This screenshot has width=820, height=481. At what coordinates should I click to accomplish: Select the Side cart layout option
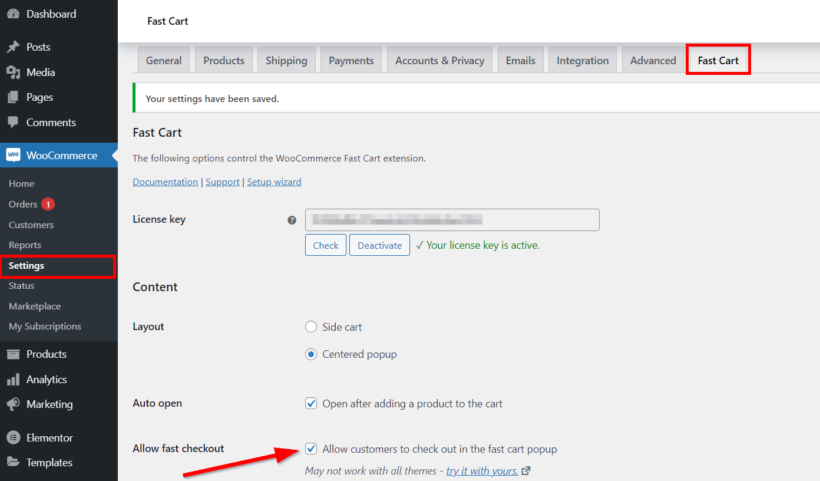click(311, 327)
